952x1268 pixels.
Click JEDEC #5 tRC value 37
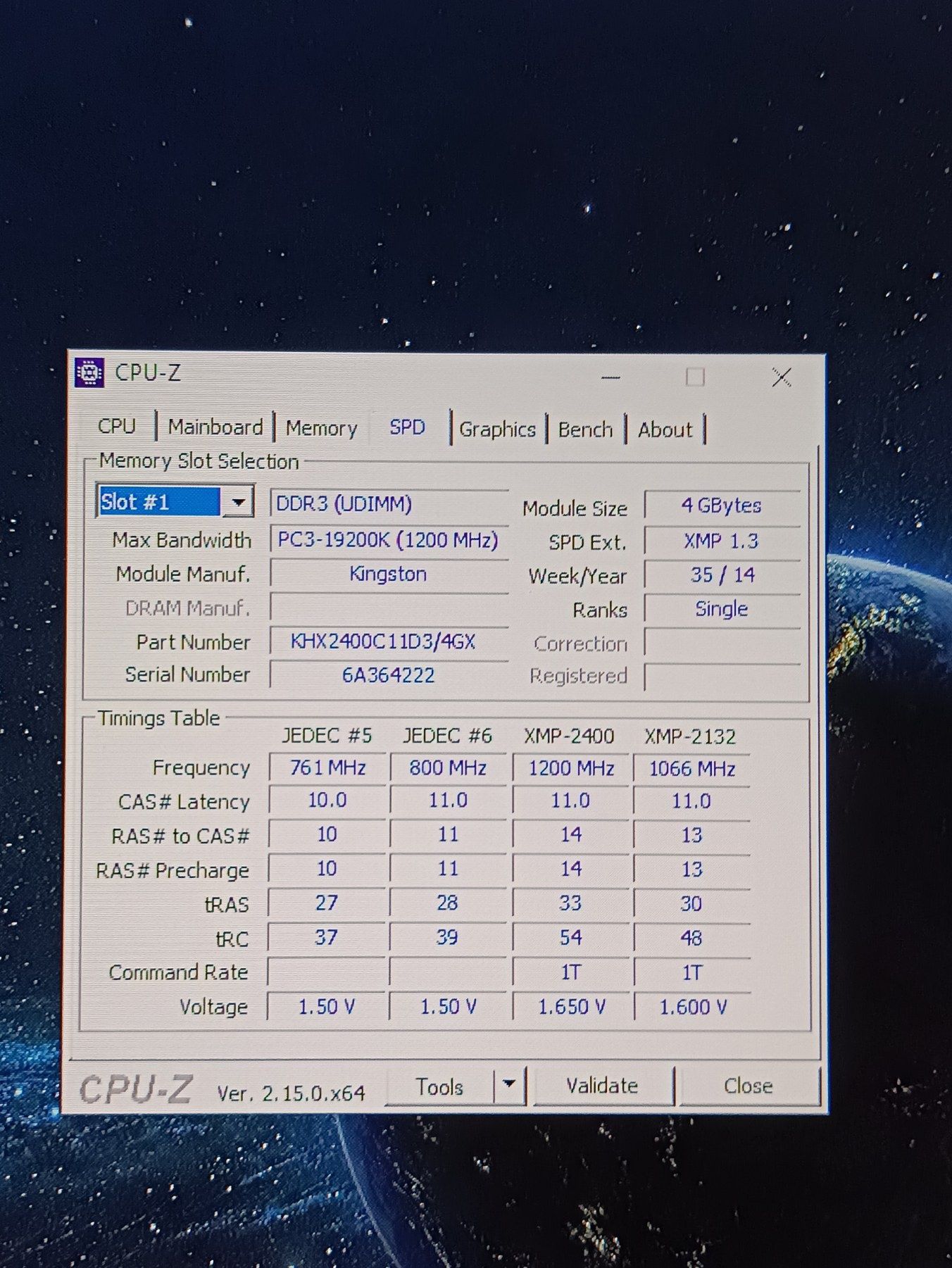click(327, 937)
